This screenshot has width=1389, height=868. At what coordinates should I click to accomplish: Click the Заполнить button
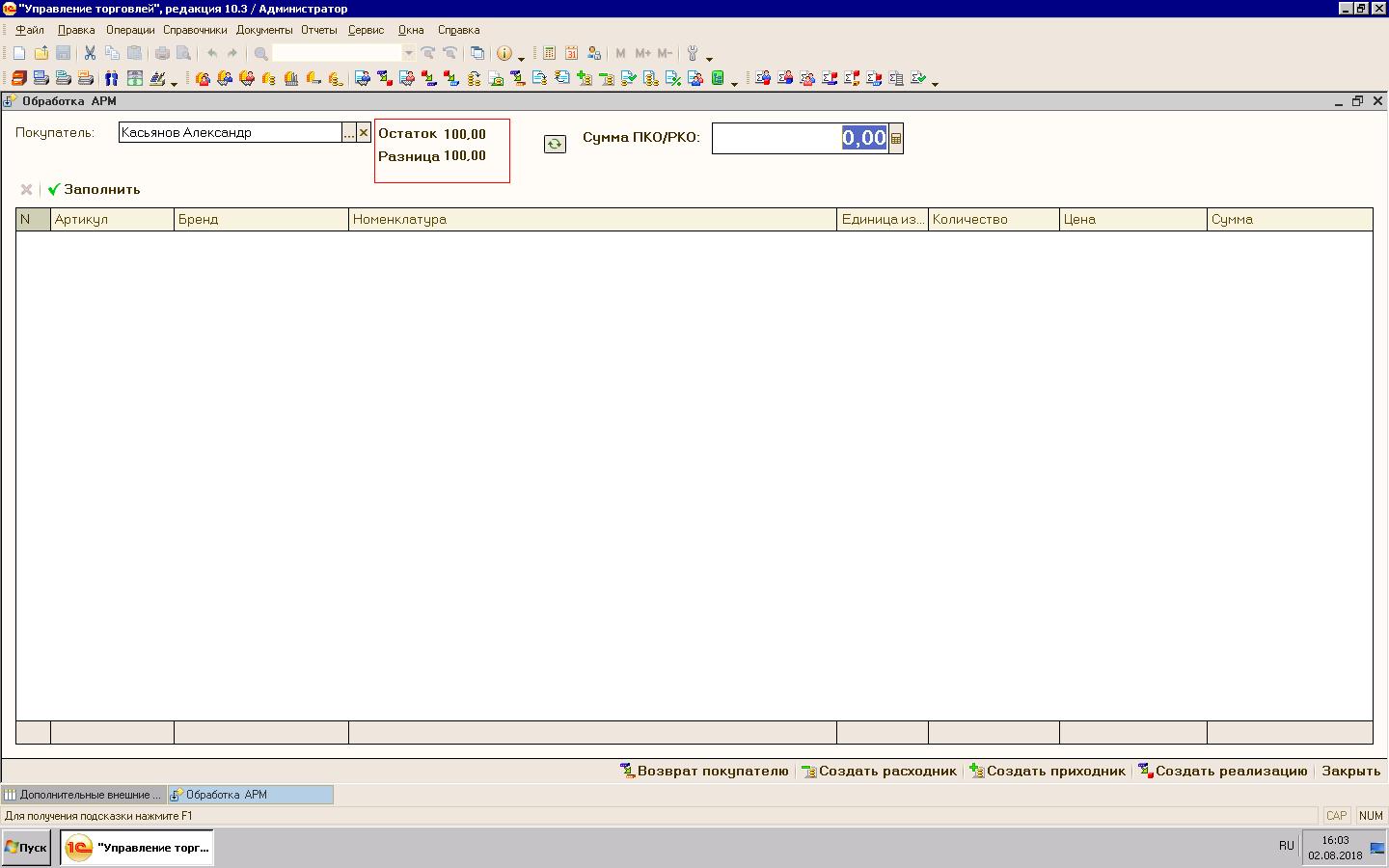(95, 189)
